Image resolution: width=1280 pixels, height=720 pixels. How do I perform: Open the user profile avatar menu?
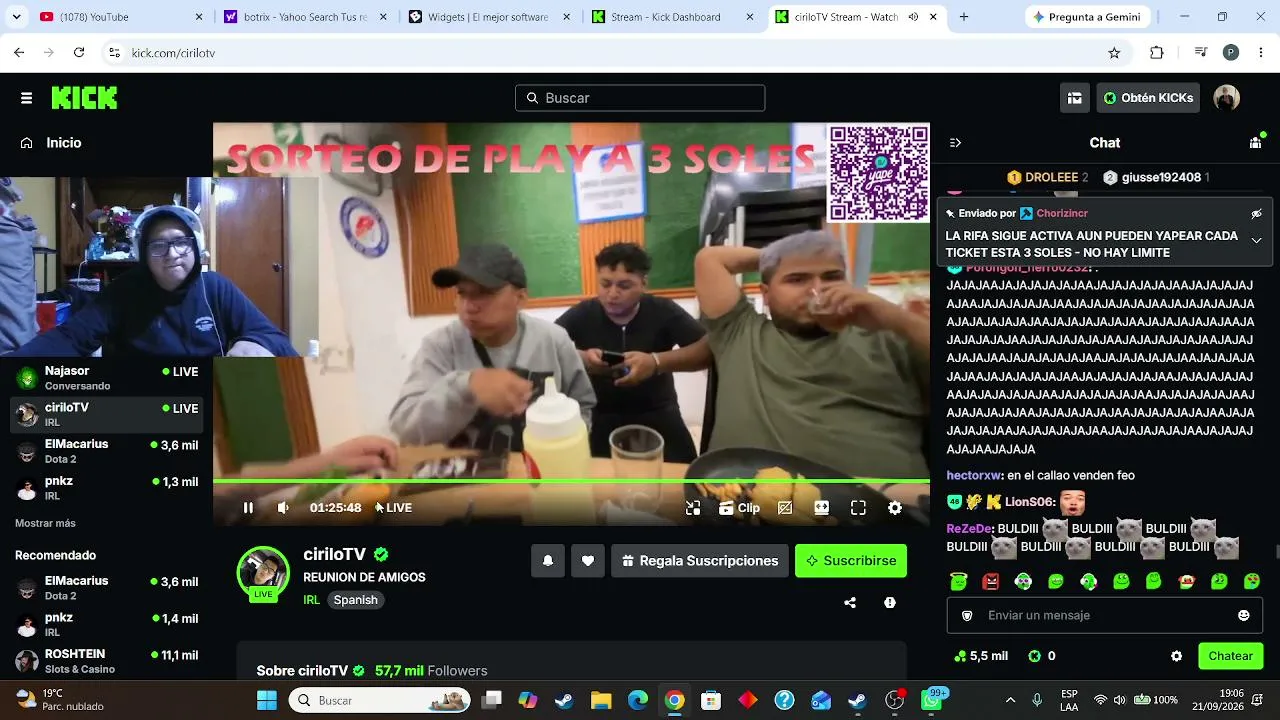1226,98
